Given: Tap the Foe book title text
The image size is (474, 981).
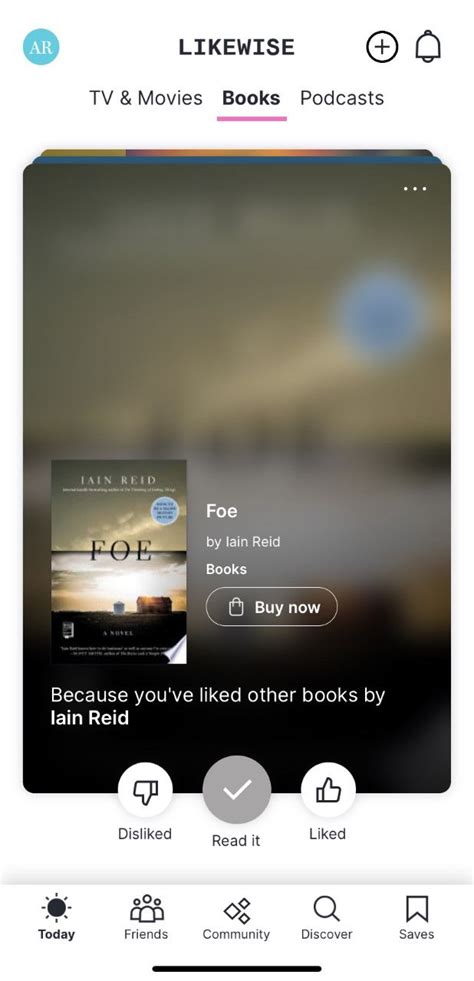Looking at the screenshot, I should click(x=221, y=511).
